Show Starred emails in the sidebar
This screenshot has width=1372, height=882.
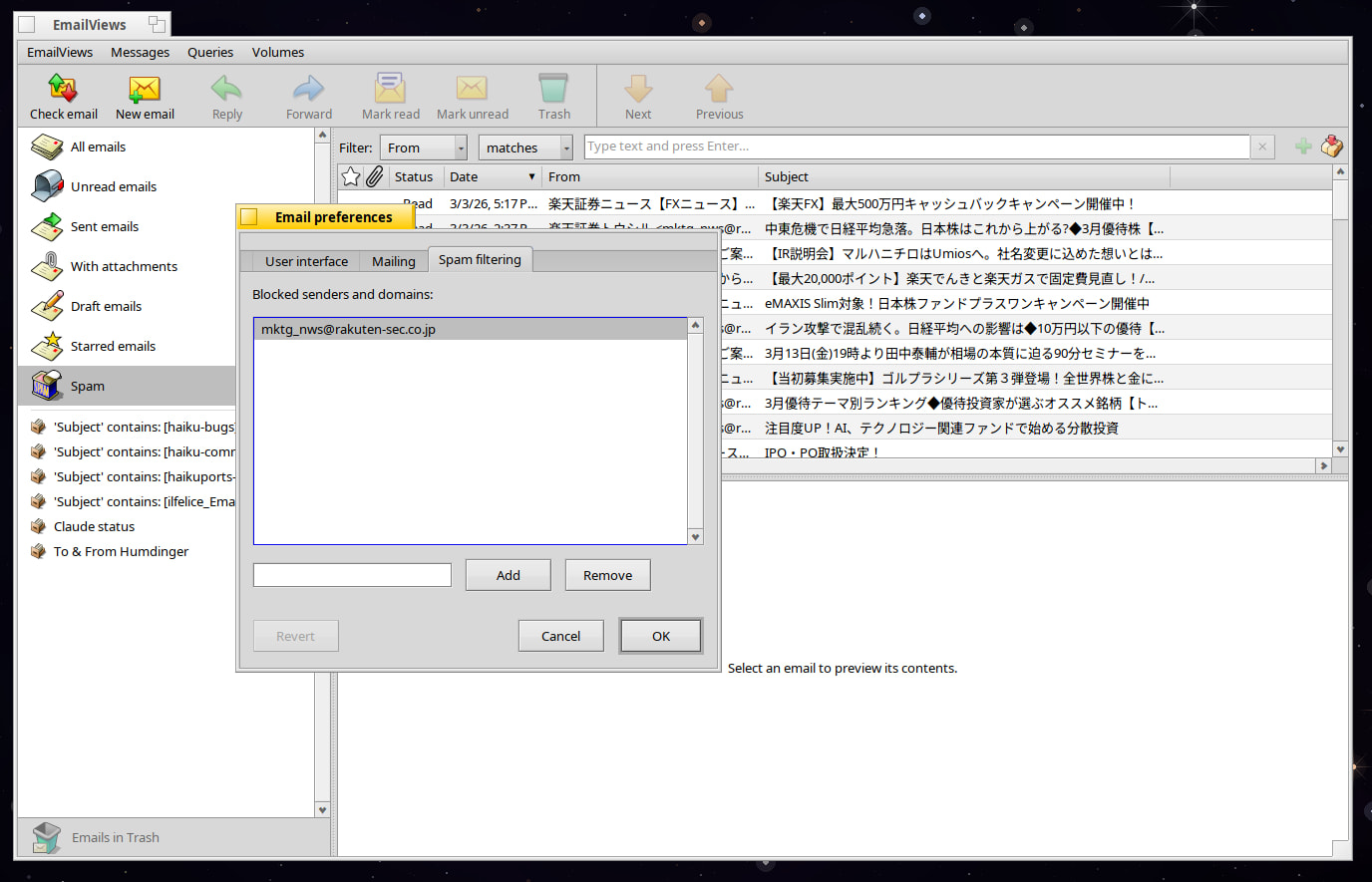(x=113, y=346)
